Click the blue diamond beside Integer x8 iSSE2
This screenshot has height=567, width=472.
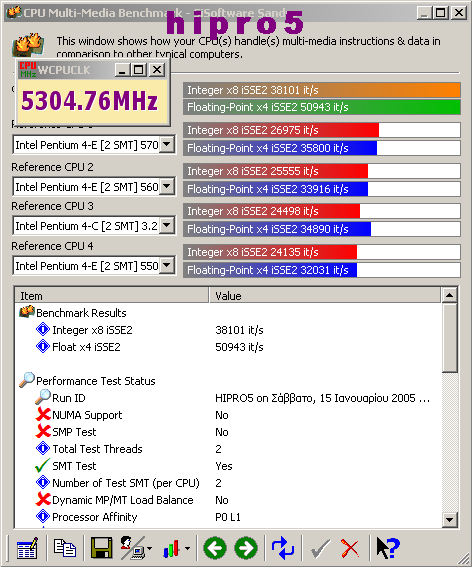[x=43, y=329]
